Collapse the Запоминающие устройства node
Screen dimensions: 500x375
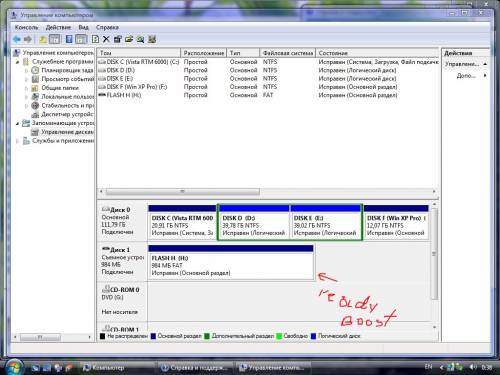17,123
